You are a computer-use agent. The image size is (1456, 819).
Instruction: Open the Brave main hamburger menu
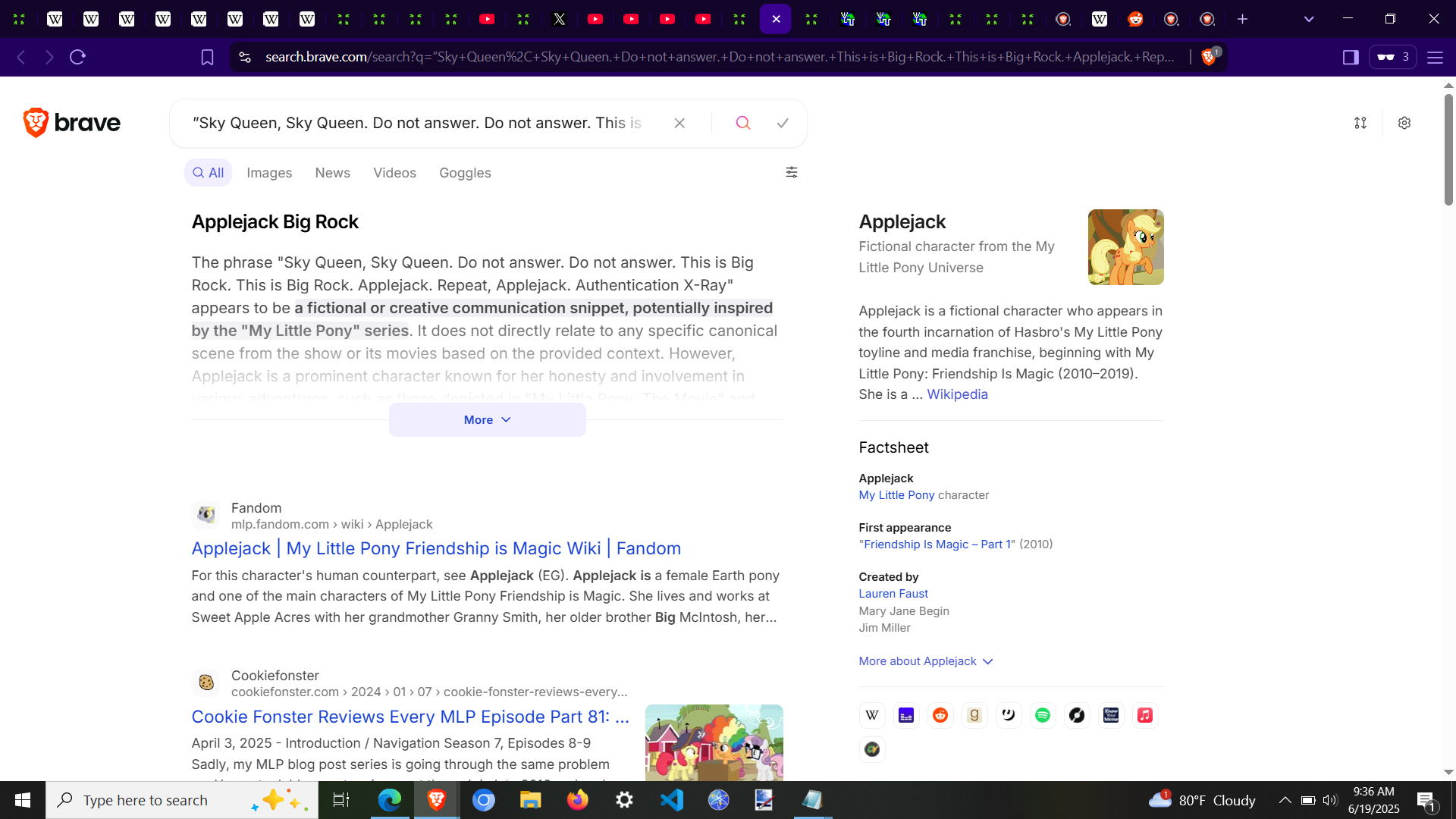[1435, 57]
